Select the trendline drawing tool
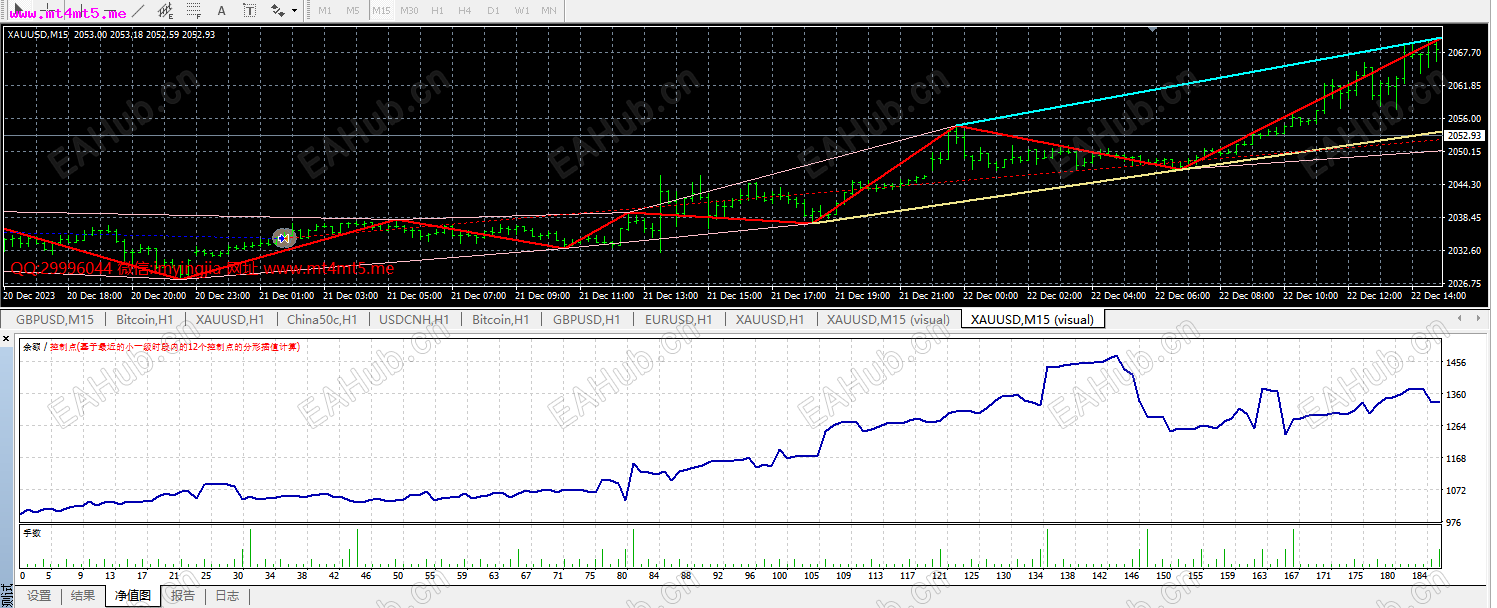Image resolution: width=1497 pixels, height=608 pixels. point(138,10)
